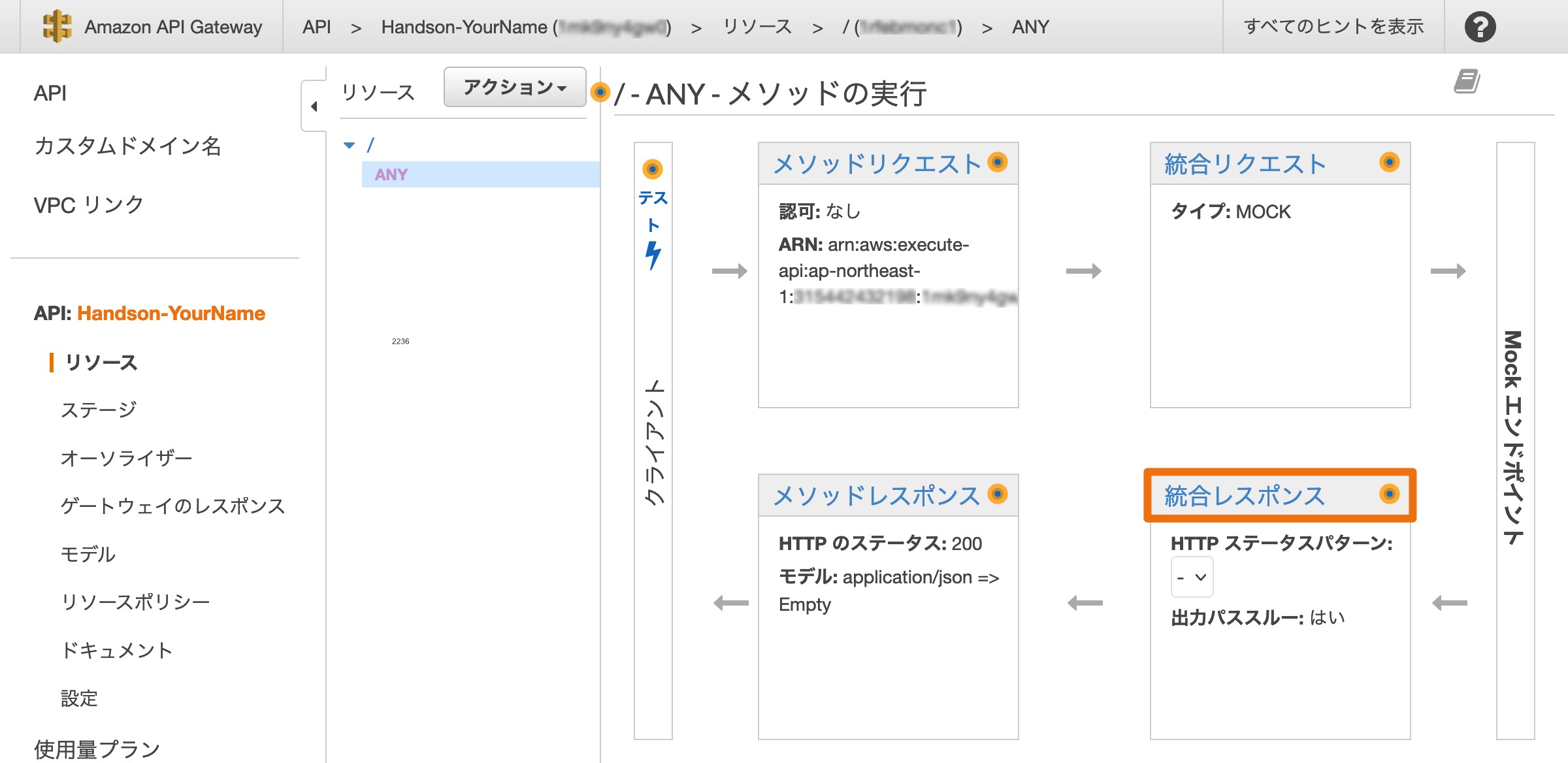Click Mock エンドポイント panel

click(1515, 441)
